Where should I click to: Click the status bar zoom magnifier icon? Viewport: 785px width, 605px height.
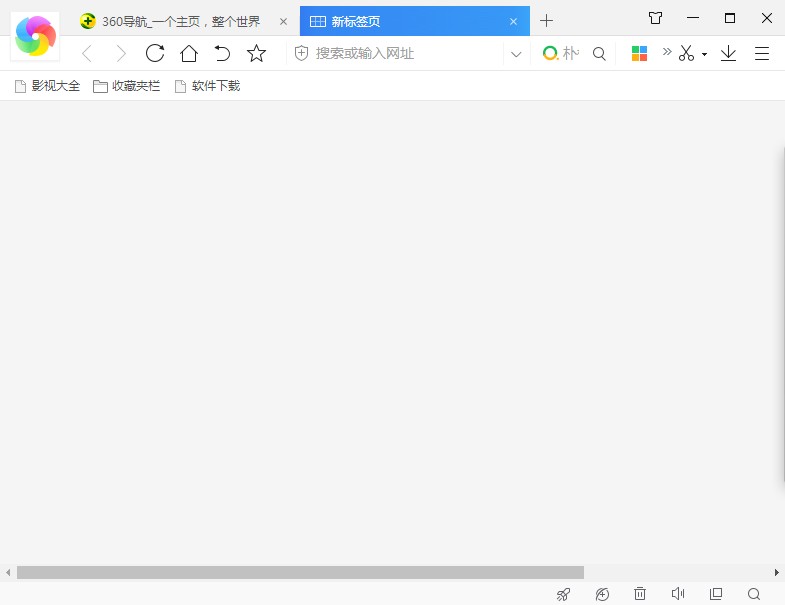click(x=754, y=594)
